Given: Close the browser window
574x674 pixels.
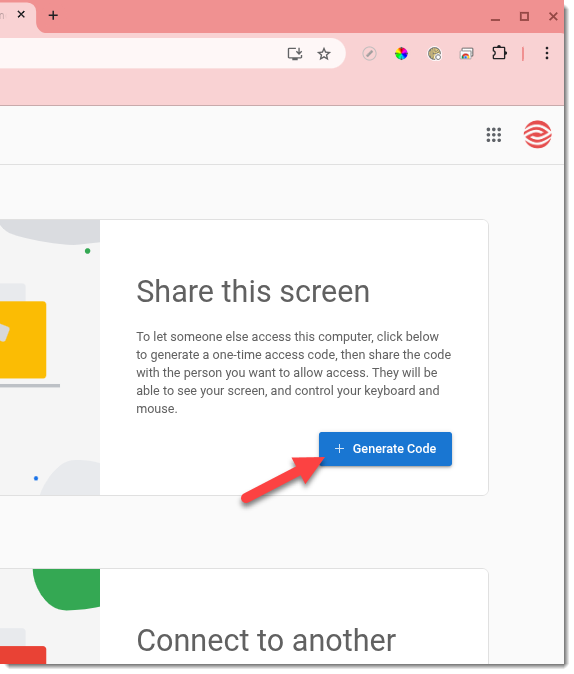Looking at the screenshot, I should tap(553, 17).
